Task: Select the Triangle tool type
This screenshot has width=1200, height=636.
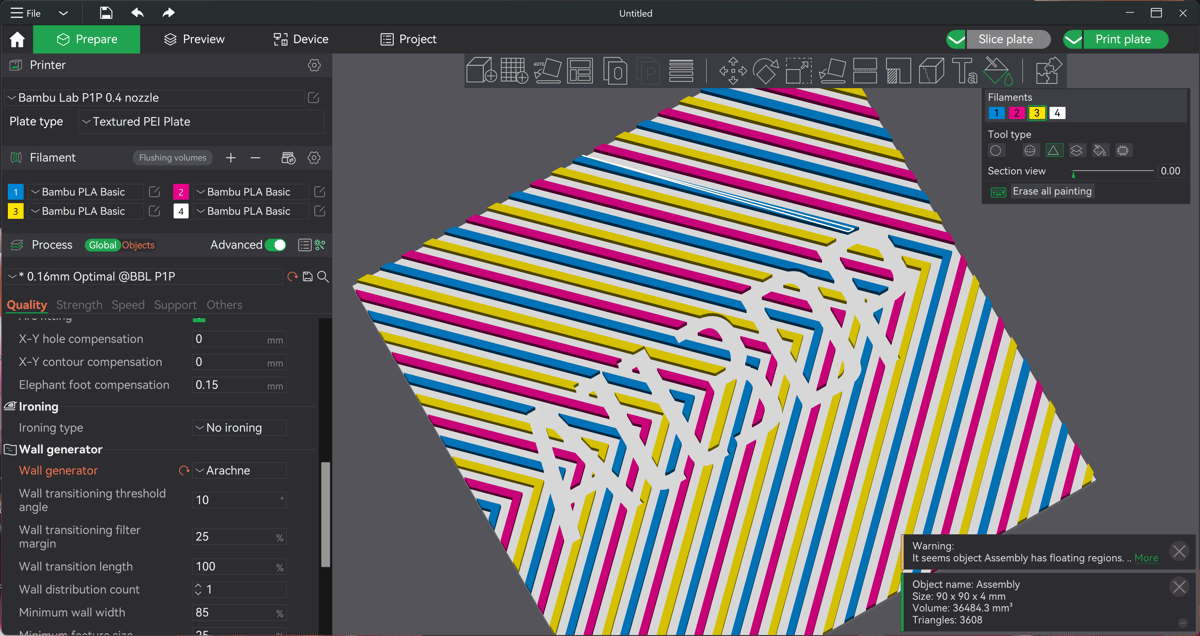Action: [1054, 151]
